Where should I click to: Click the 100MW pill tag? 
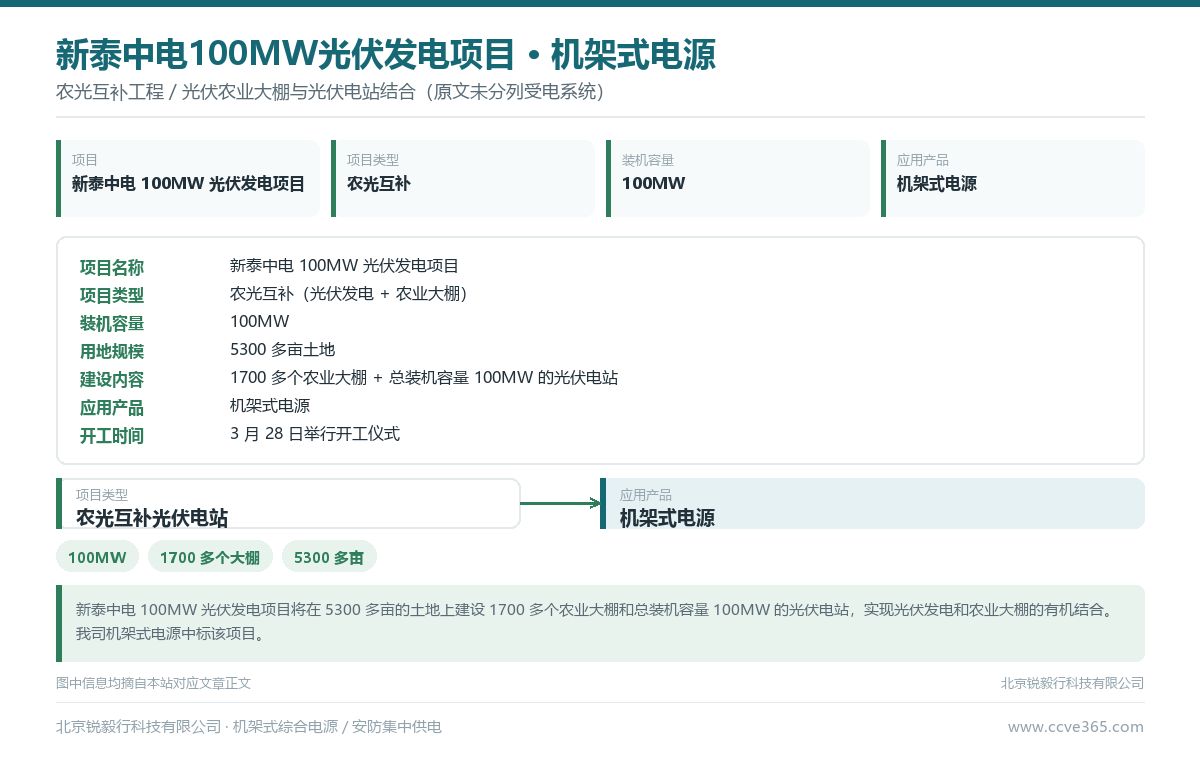click(x=97, y=557)
